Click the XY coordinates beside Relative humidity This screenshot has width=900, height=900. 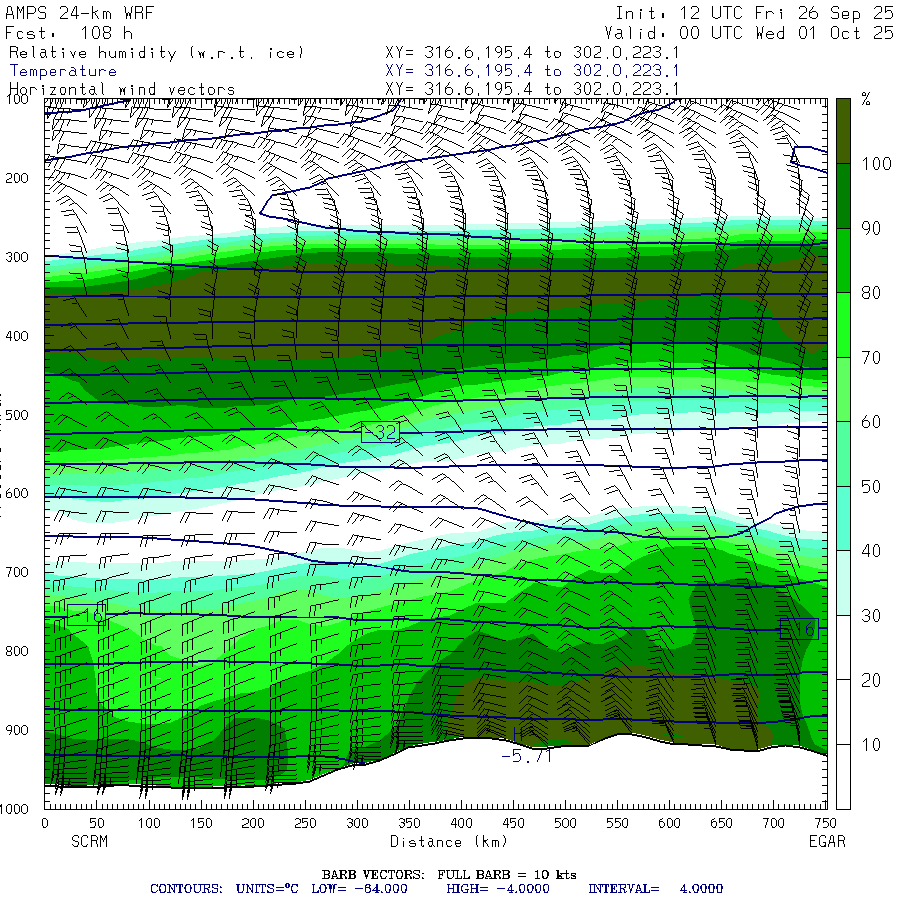[532, 53]
